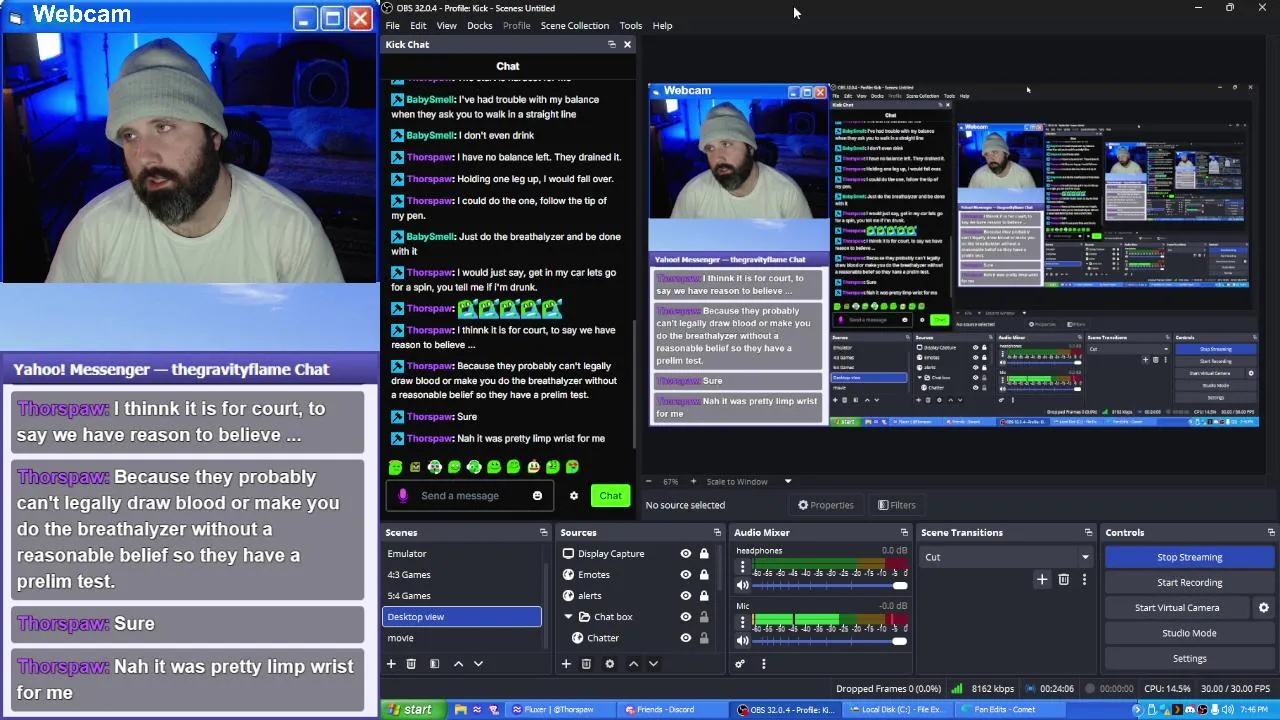This screenshot has width=1280, height=720.
Task: Toggle lock on Emotes source
Action: pos(704,575)
